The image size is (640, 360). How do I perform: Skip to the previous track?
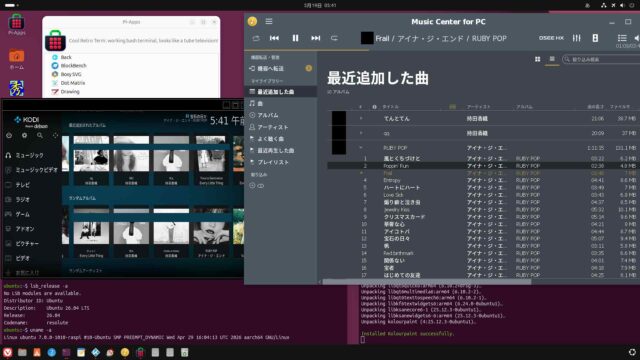274,38
